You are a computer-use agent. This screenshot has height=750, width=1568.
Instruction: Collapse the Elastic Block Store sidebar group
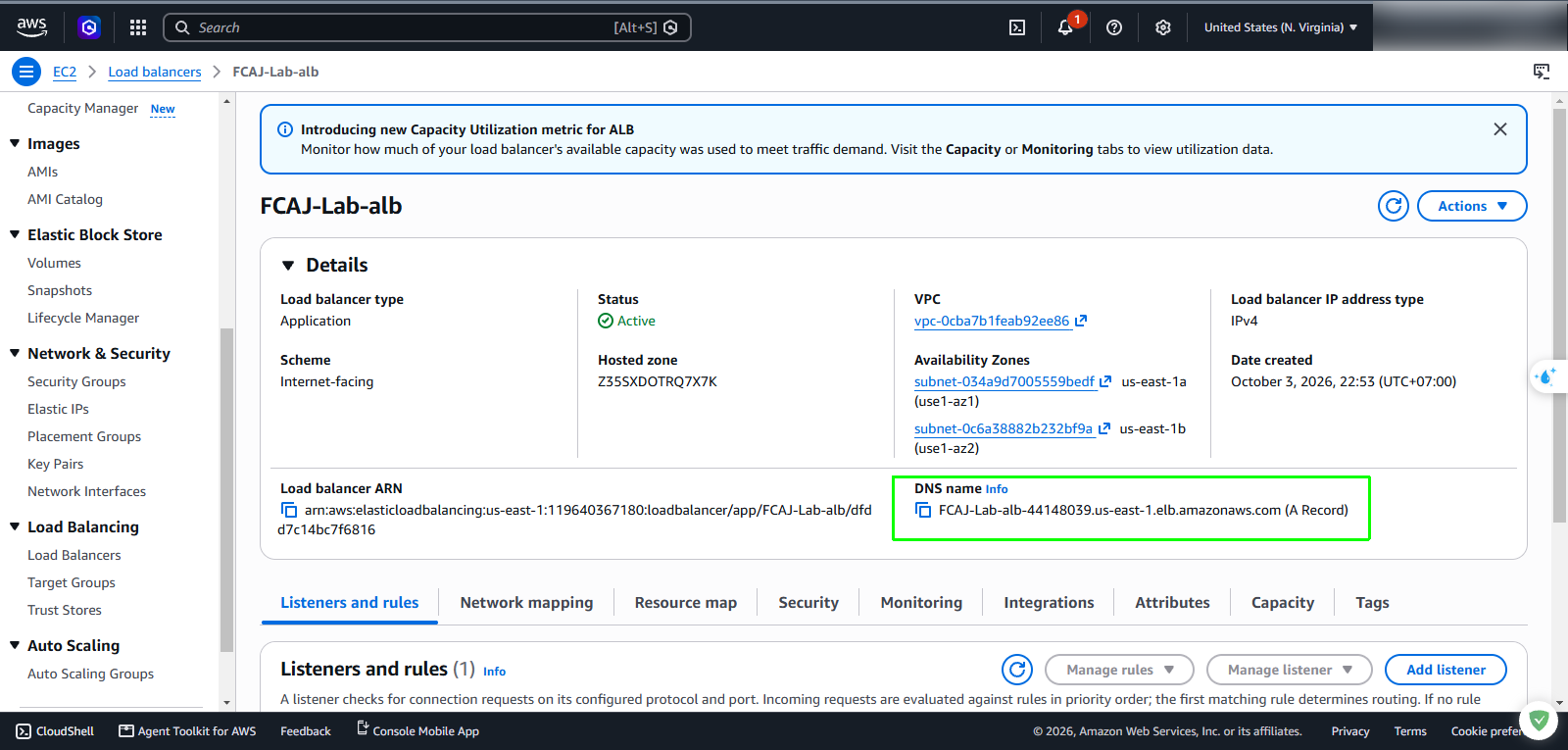[x=15, y=234]
